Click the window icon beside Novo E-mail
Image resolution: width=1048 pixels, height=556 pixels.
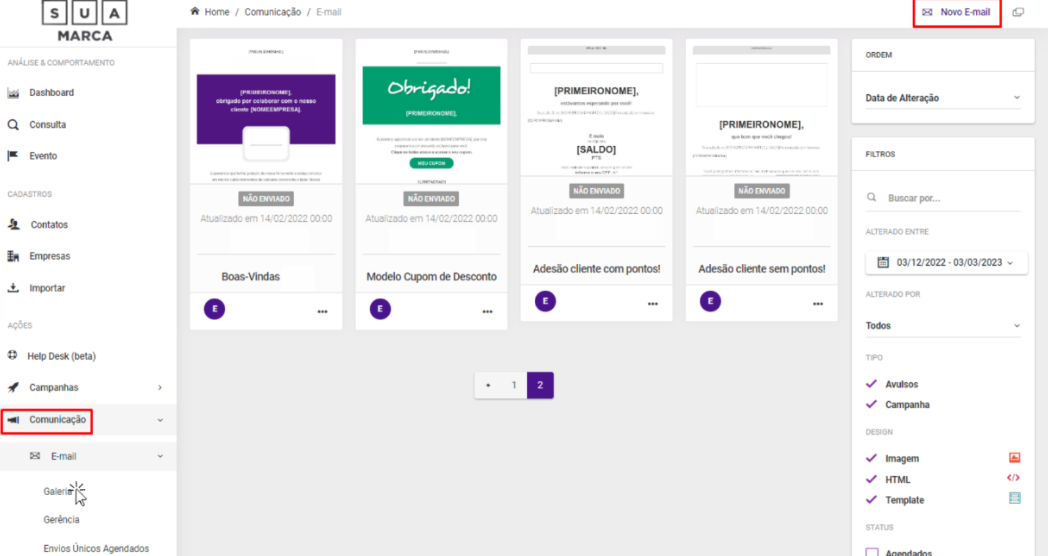coord(1018,12)
